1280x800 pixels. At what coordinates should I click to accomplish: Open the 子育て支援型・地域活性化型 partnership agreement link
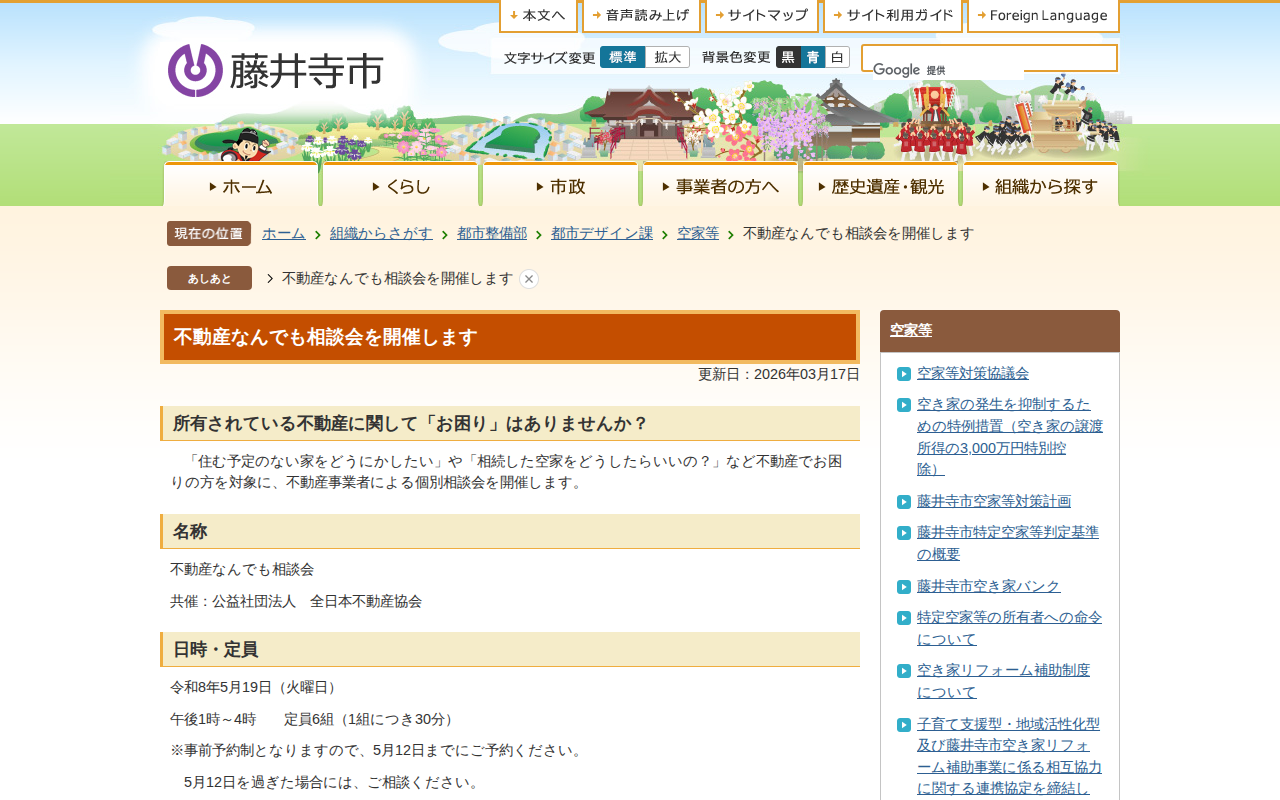(1010, 756)
